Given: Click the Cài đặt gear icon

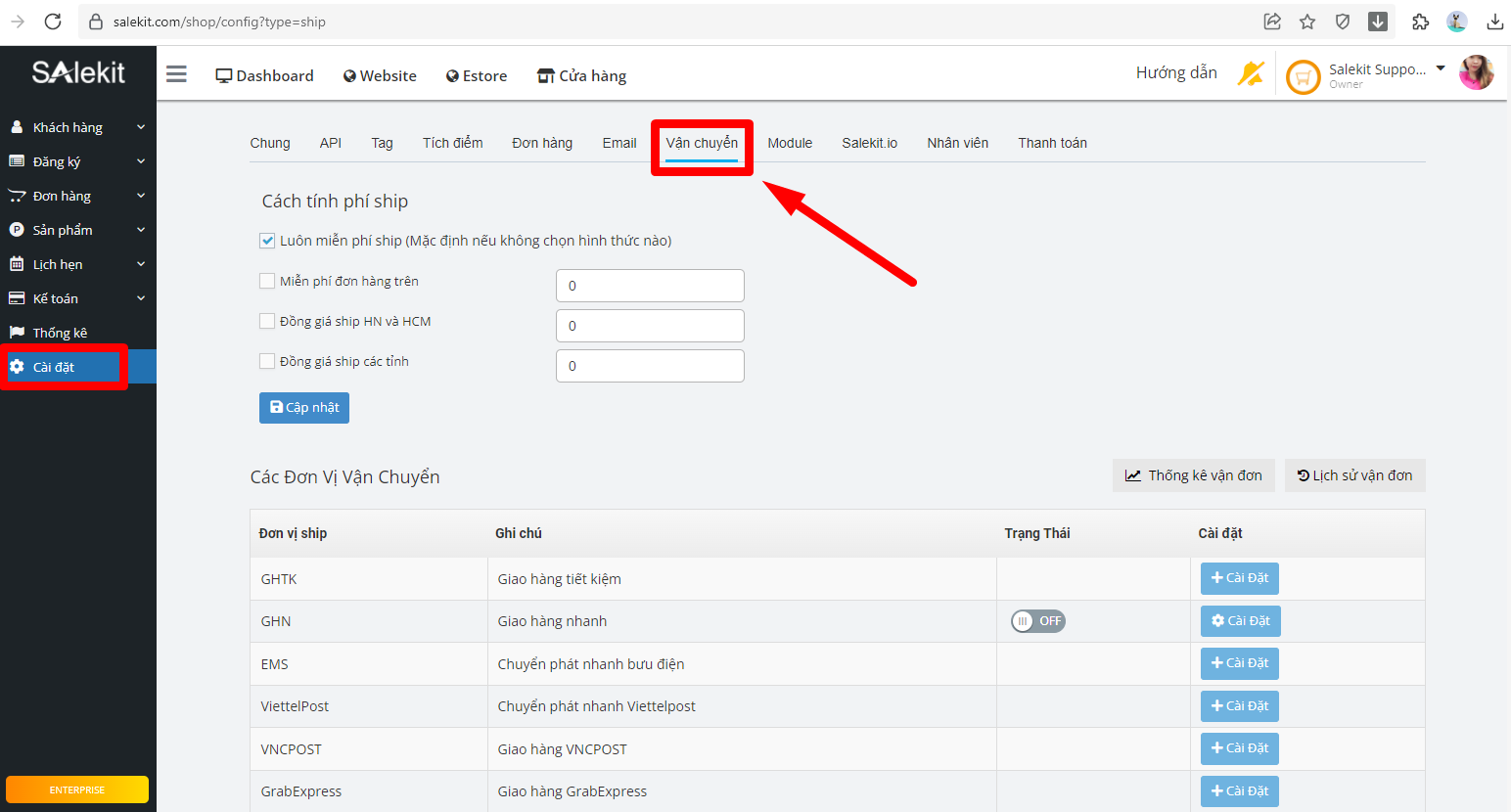Looking at the screenshot, I should pyautogui.click(x=17, y=367).
